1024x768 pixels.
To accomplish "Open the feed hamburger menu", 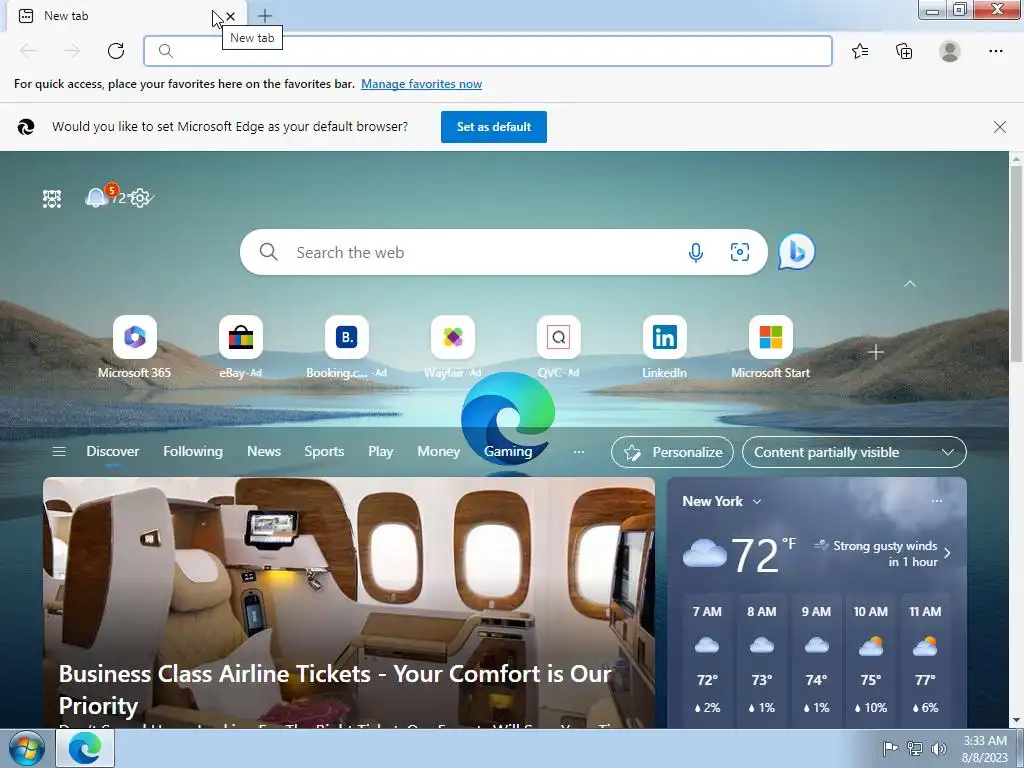I will (x=59, y=451).
